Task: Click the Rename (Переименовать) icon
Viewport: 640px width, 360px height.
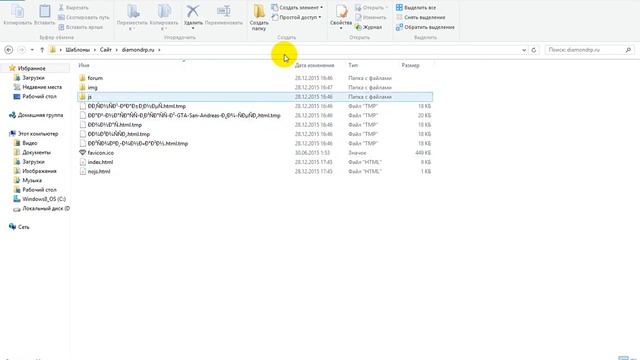Action: point(224,11)
